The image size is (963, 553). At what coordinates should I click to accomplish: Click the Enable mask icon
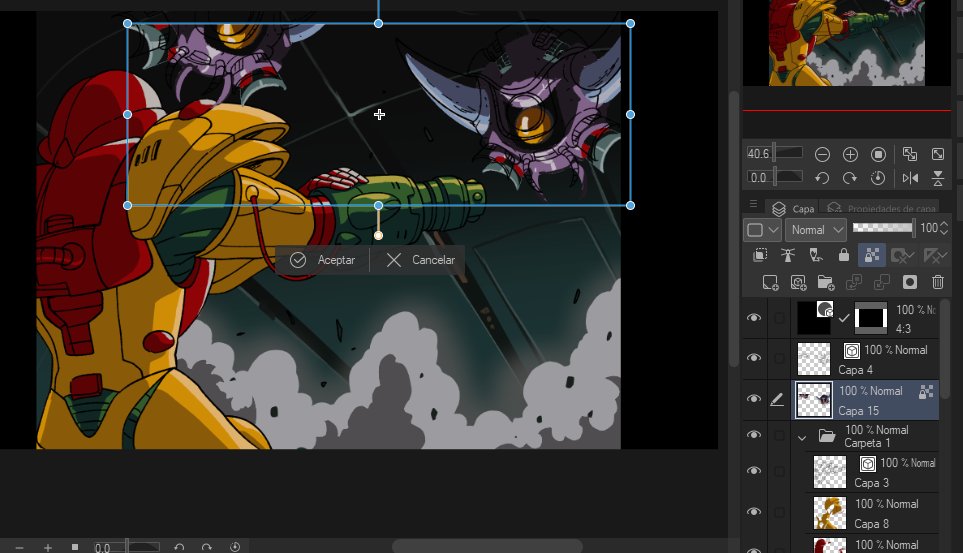[902, 255]
